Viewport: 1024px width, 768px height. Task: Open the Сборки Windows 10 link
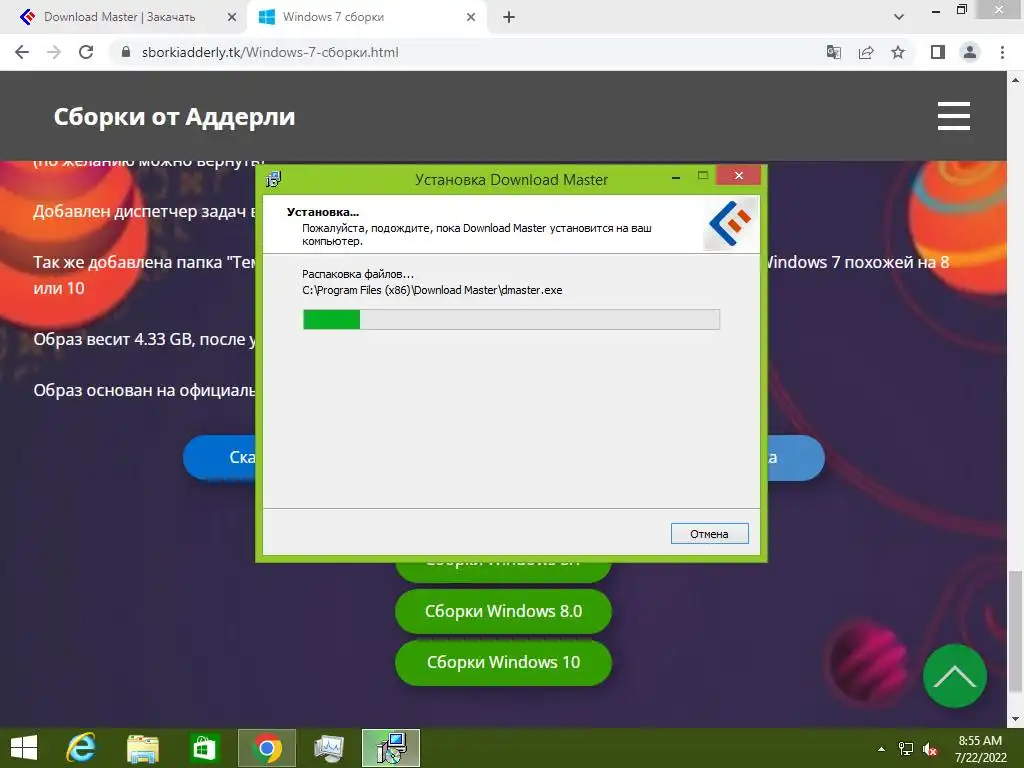[504, 662]
